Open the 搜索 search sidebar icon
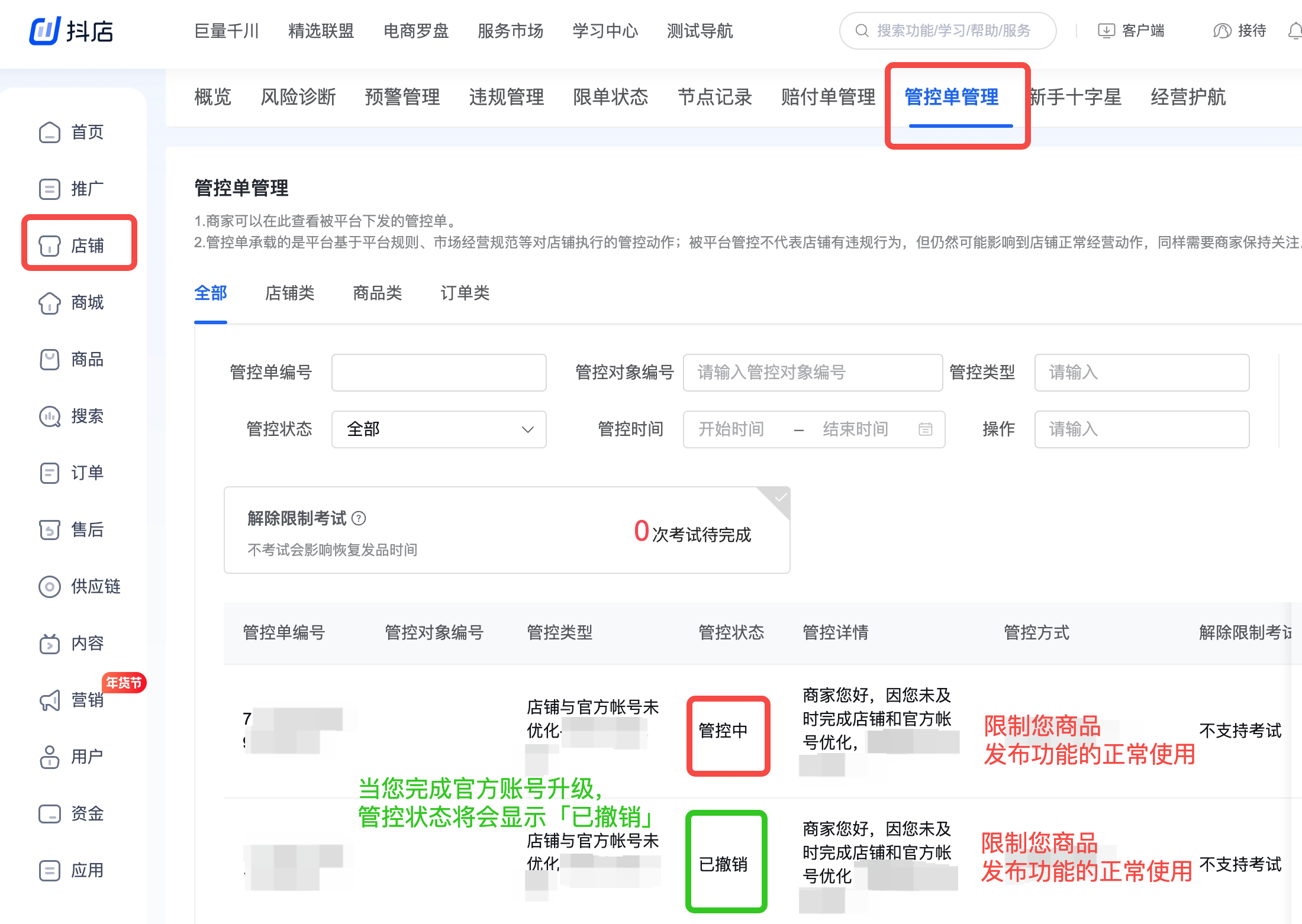This screenshot has height=924, width=1302. pyautogui.click(x=50, y=416)
